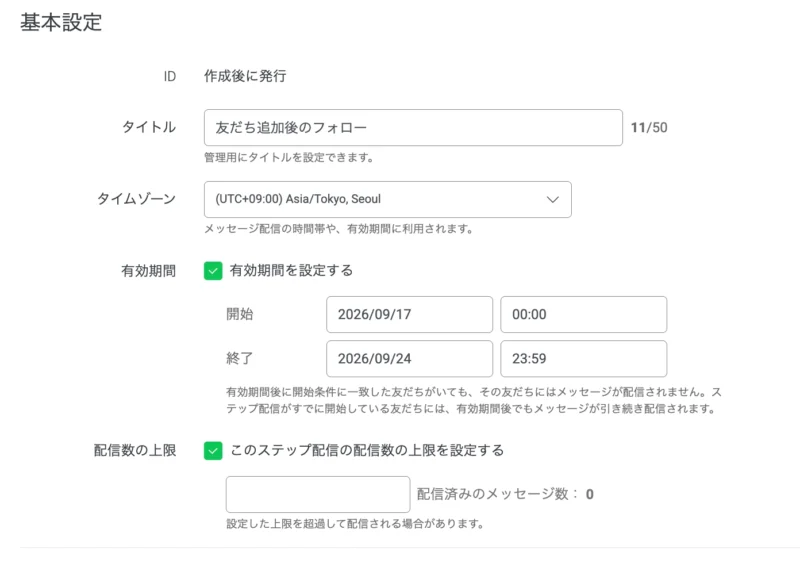Click the 基本設定 heading

pos(61,23)
